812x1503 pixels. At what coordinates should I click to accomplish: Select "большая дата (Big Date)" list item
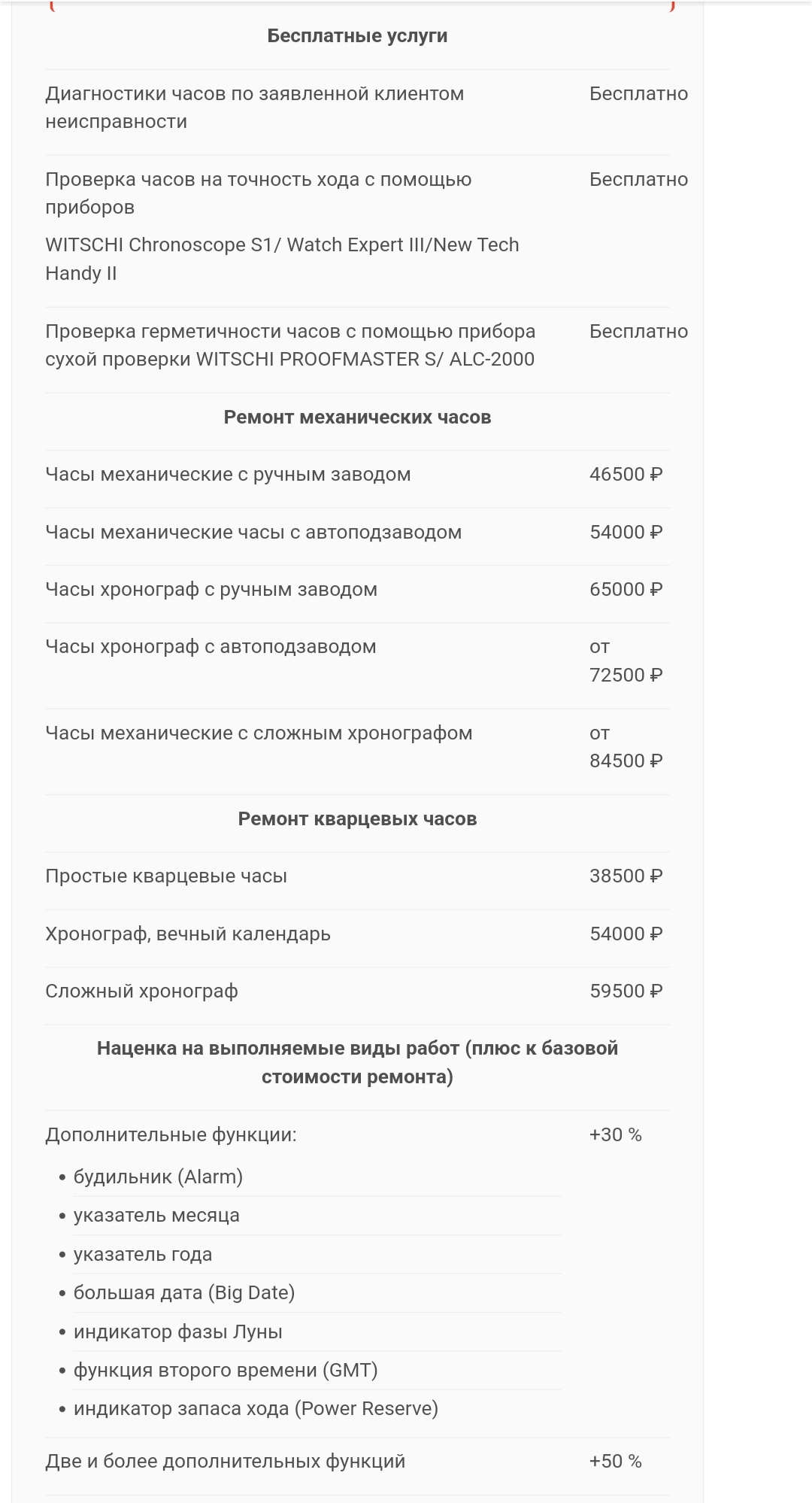184,1293
